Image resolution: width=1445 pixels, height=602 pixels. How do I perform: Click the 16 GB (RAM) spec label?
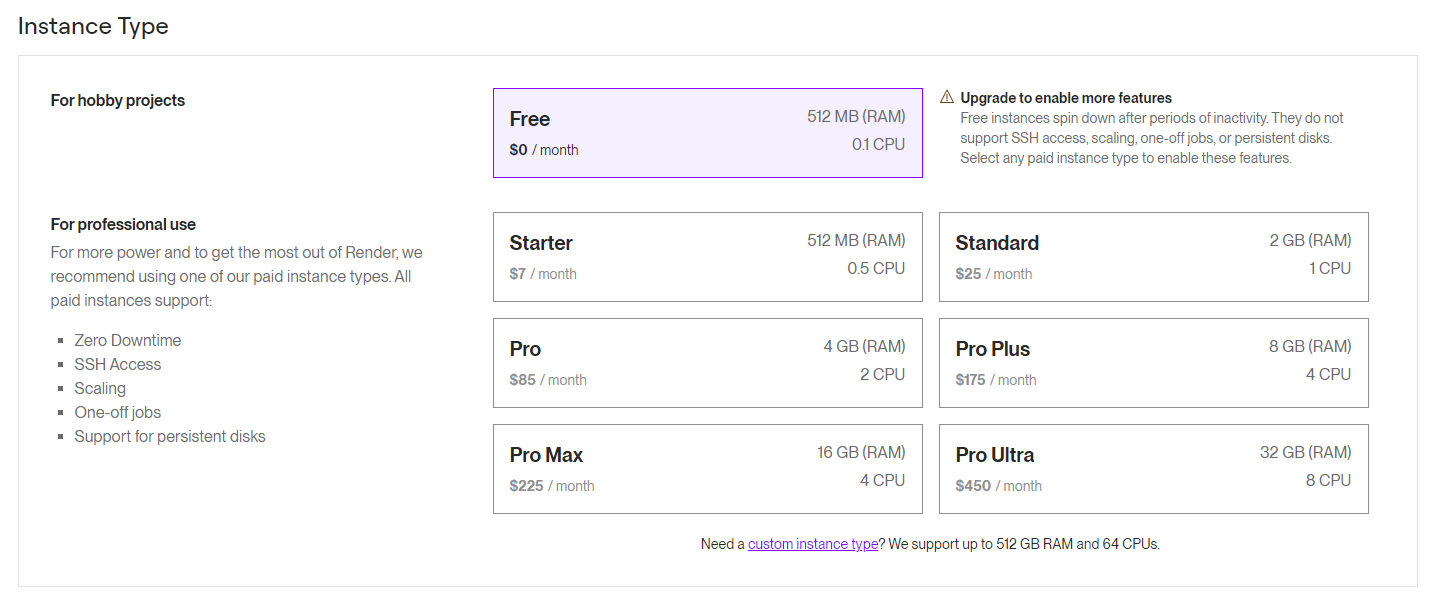click(x=861, y=452)
